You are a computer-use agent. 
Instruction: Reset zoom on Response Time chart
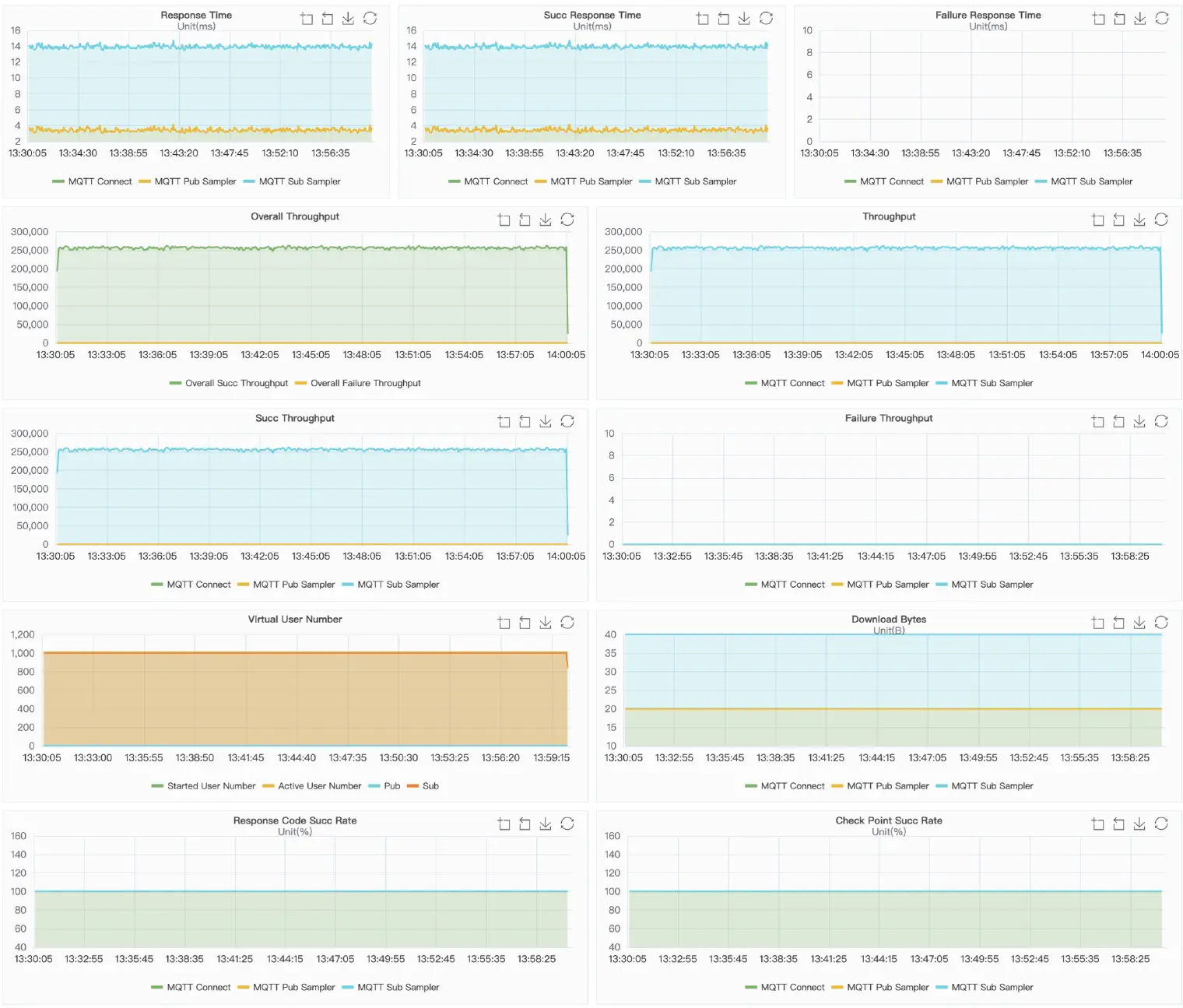(x=328, y=18)
